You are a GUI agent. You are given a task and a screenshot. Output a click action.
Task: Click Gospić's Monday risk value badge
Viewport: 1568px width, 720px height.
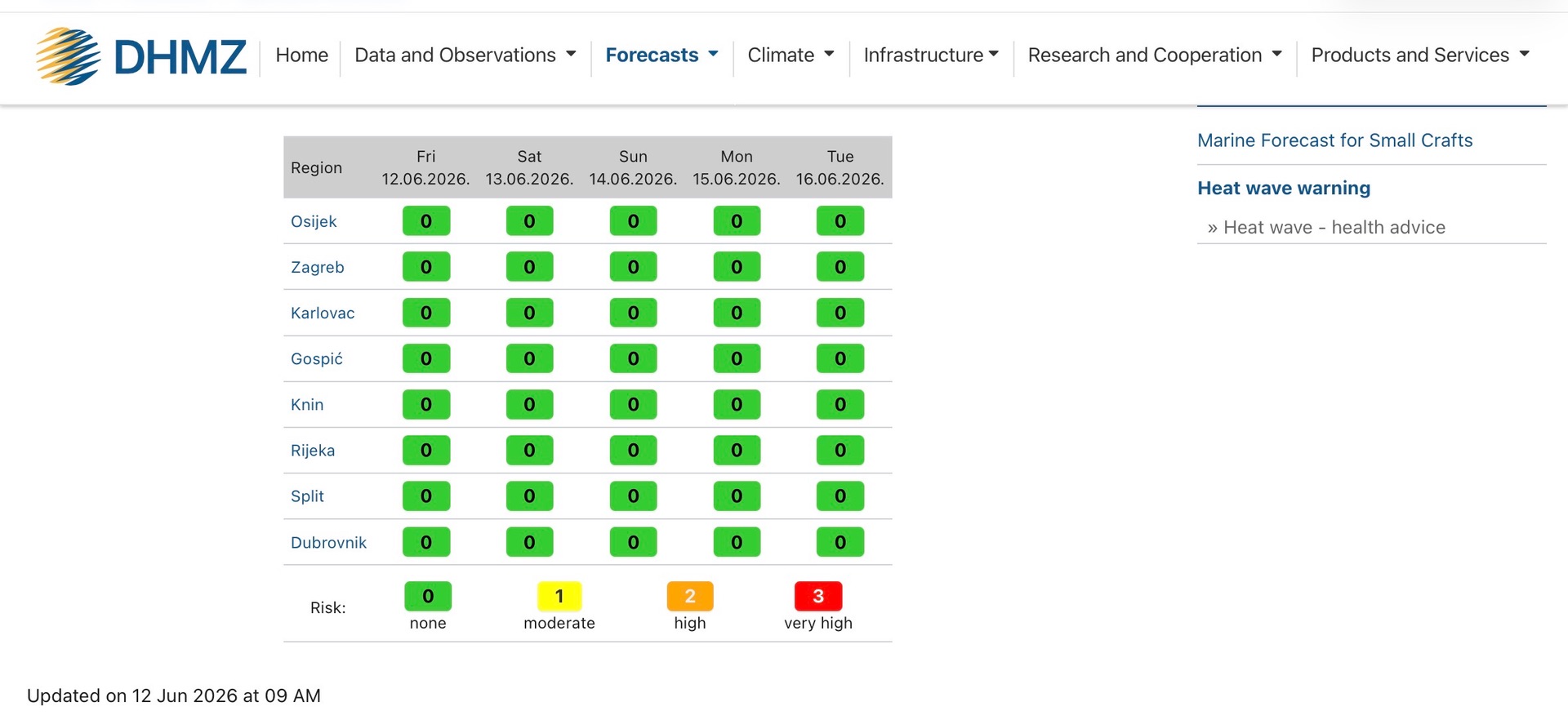pos(737,358)
